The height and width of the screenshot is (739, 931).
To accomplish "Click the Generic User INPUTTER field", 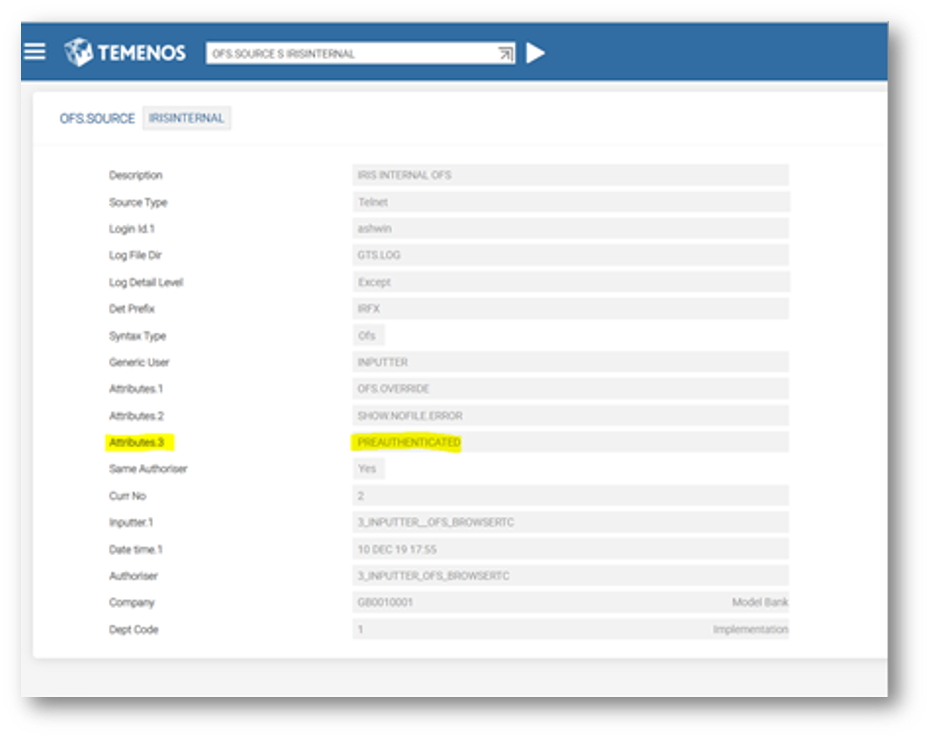I will (x=570, y=362).
